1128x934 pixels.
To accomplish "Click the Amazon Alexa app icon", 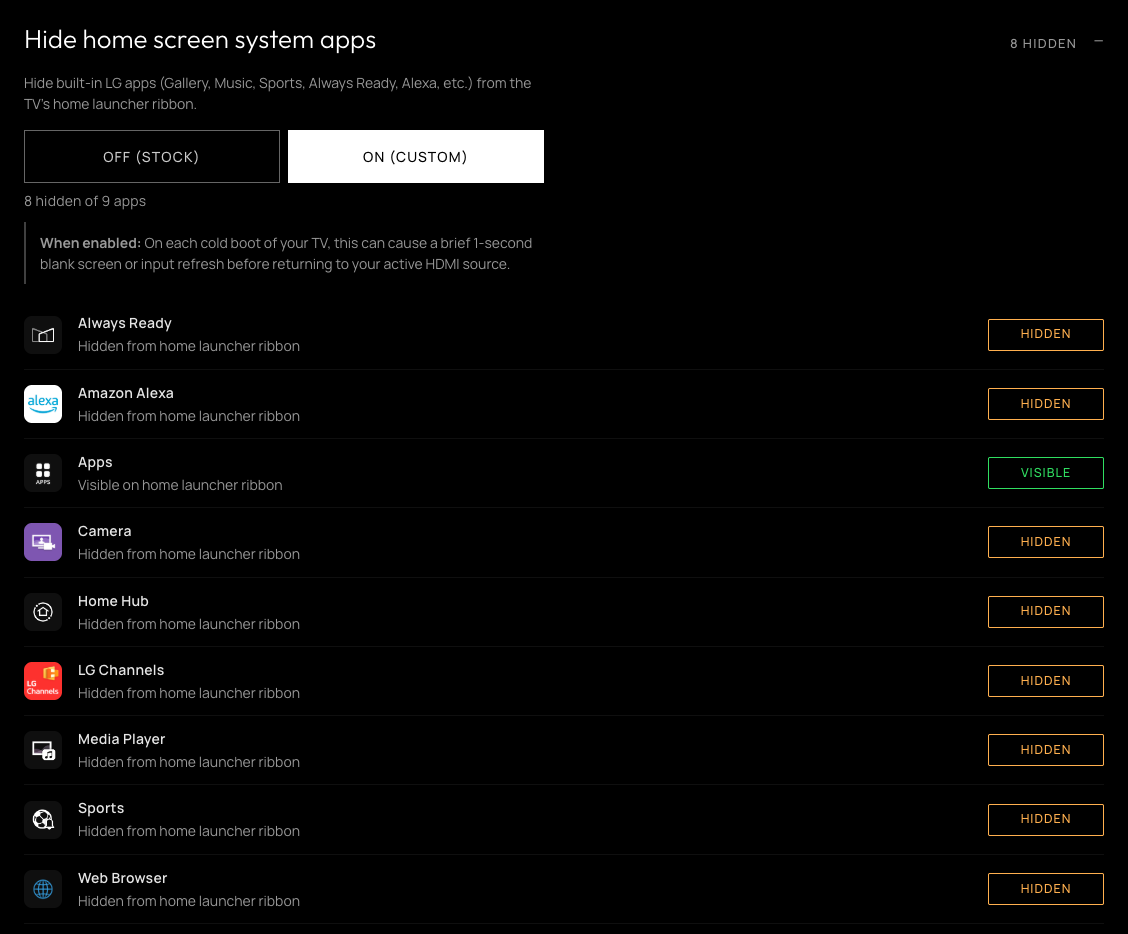I will coord(43,404).
